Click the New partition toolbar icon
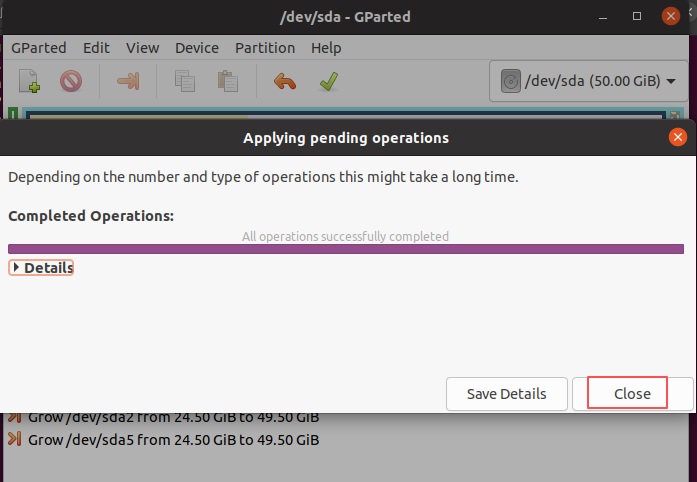 click(30, 81)
